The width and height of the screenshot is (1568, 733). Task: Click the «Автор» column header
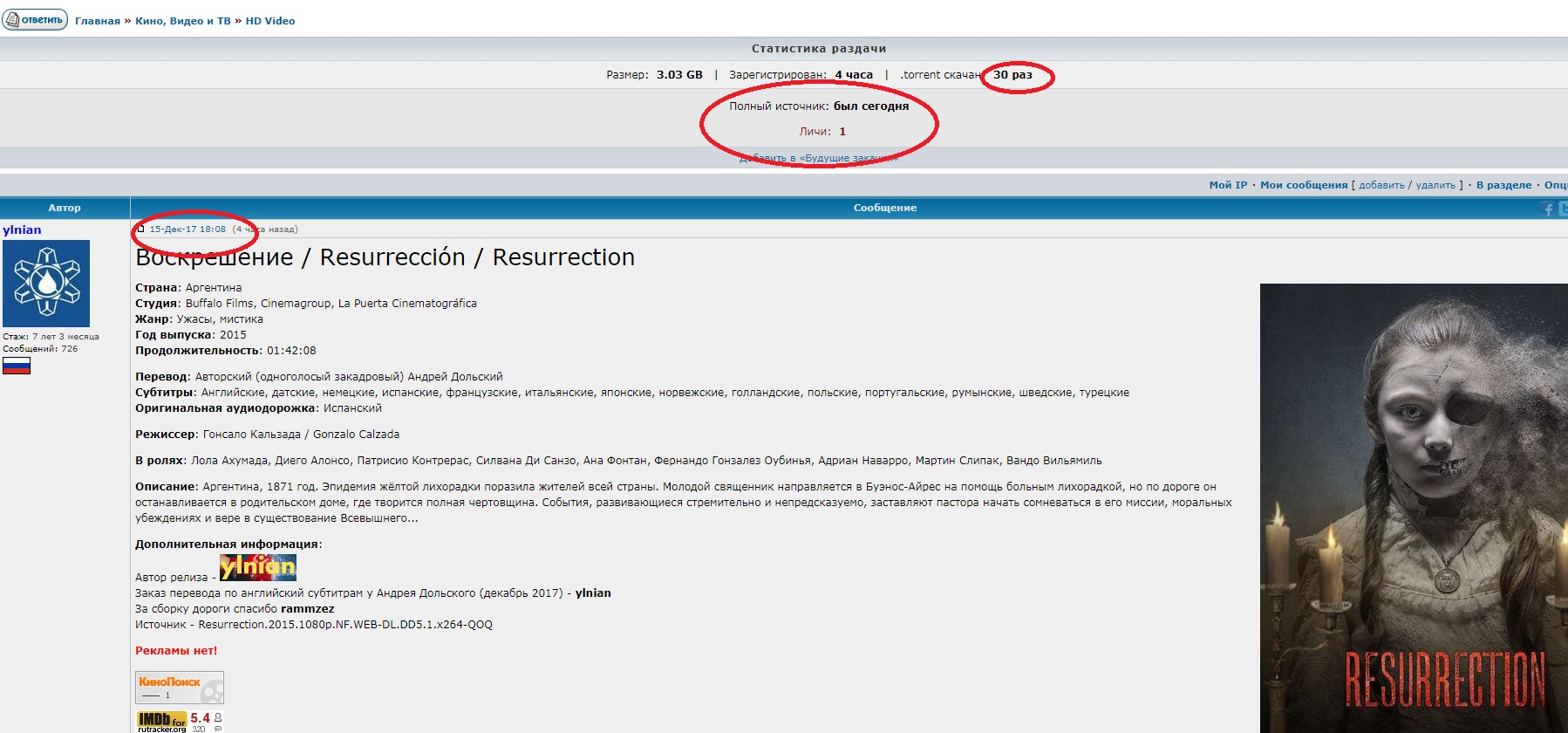[x=65, y=208]
